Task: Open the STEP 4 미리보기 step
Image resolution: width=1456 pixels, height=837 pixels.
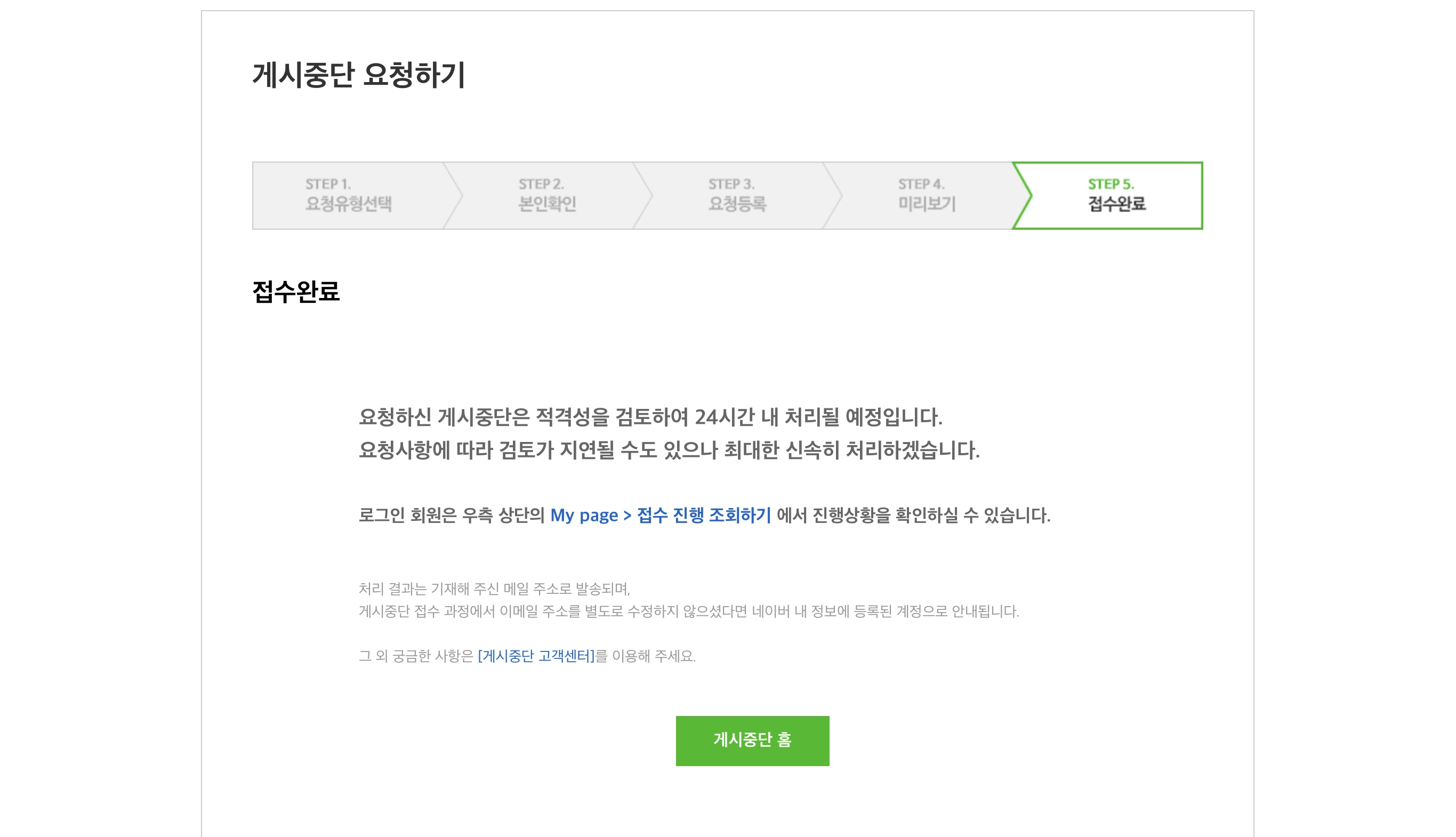Action: pos(926,196)
